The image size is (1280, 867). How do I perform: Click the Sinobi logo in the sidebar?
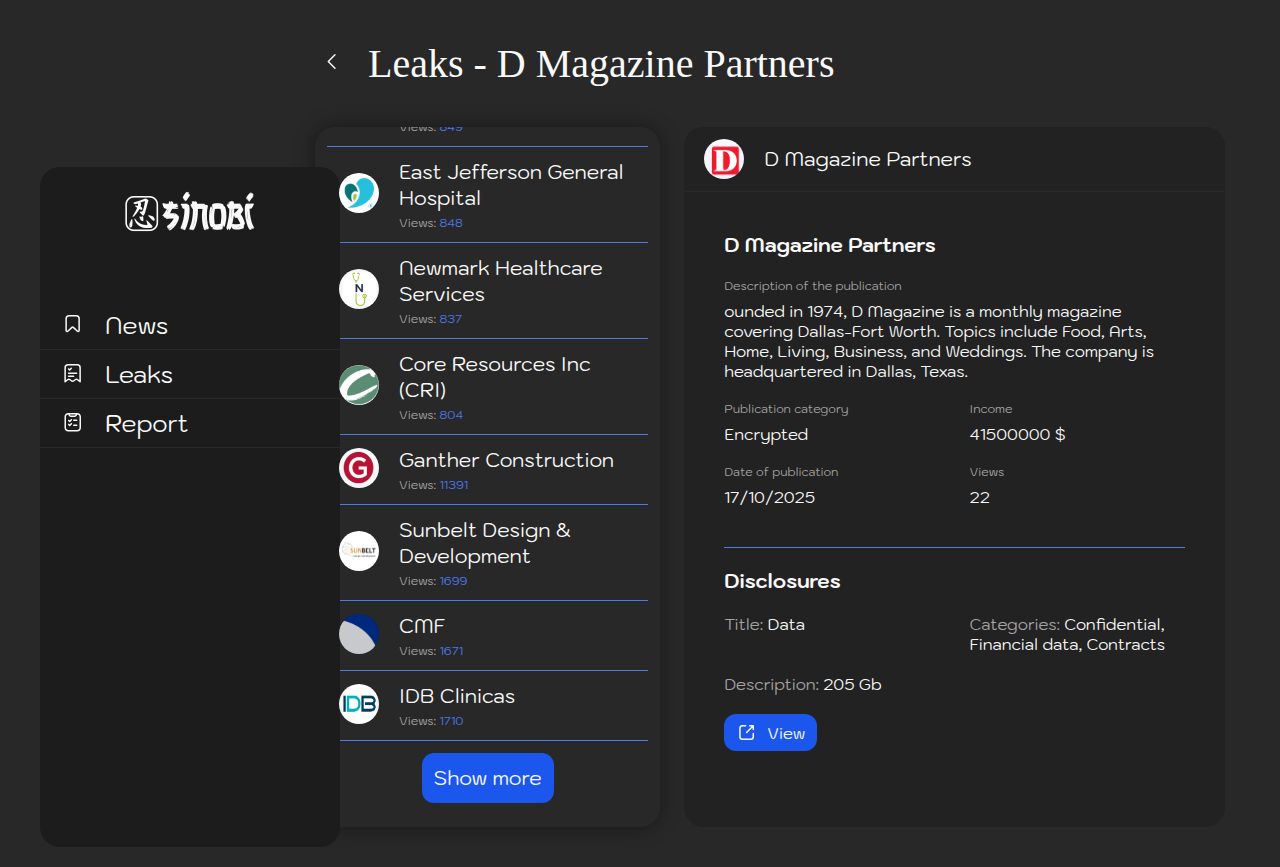(190, 213)
